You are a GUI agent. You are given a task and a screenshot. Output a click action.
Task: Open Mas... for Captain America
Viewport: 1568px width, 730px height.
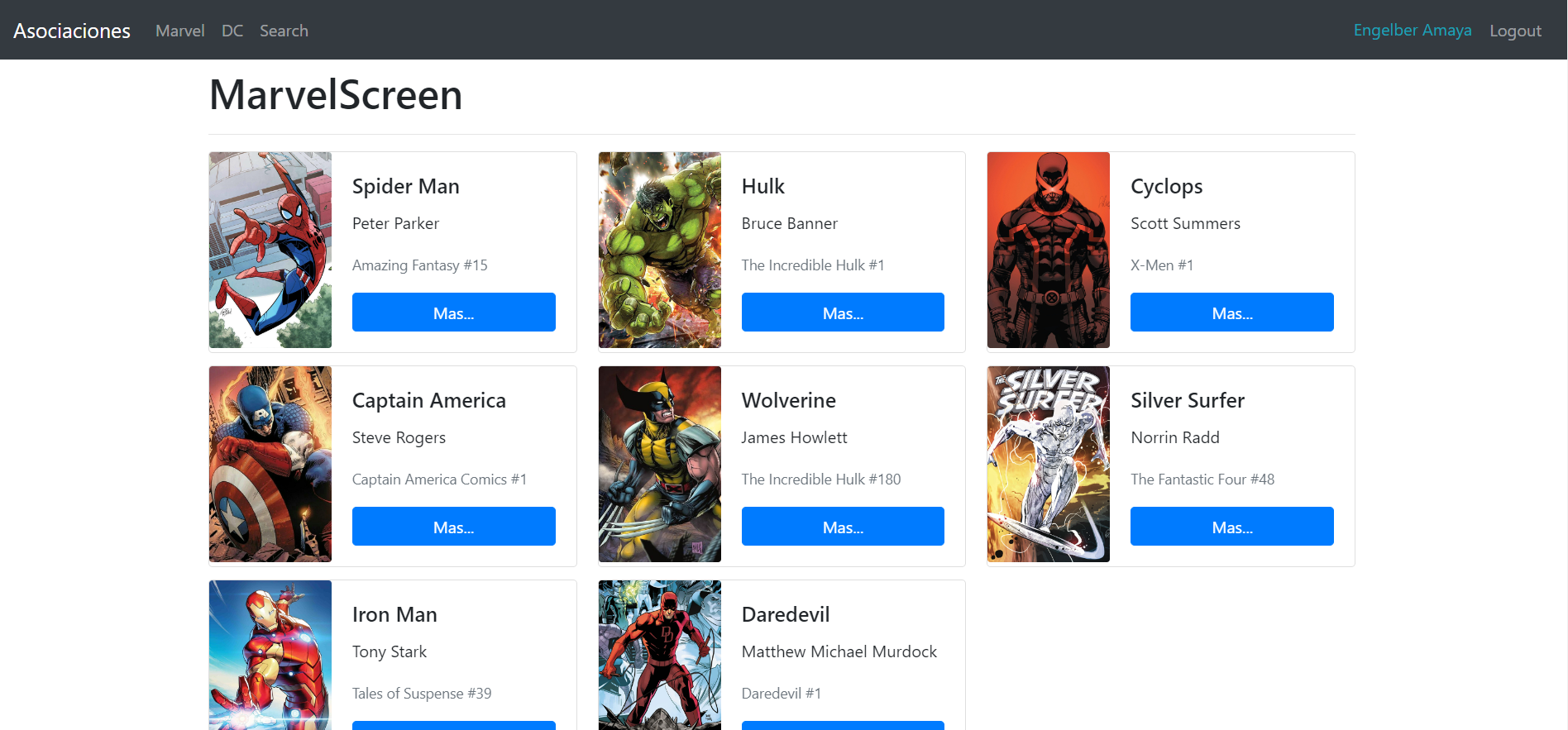point(454,527)
